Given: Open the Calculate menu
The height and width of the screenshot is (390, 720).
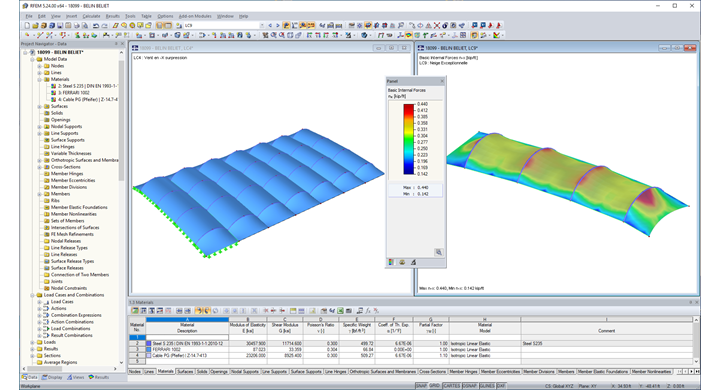Looking at the screenshot, I should (91, 16).
